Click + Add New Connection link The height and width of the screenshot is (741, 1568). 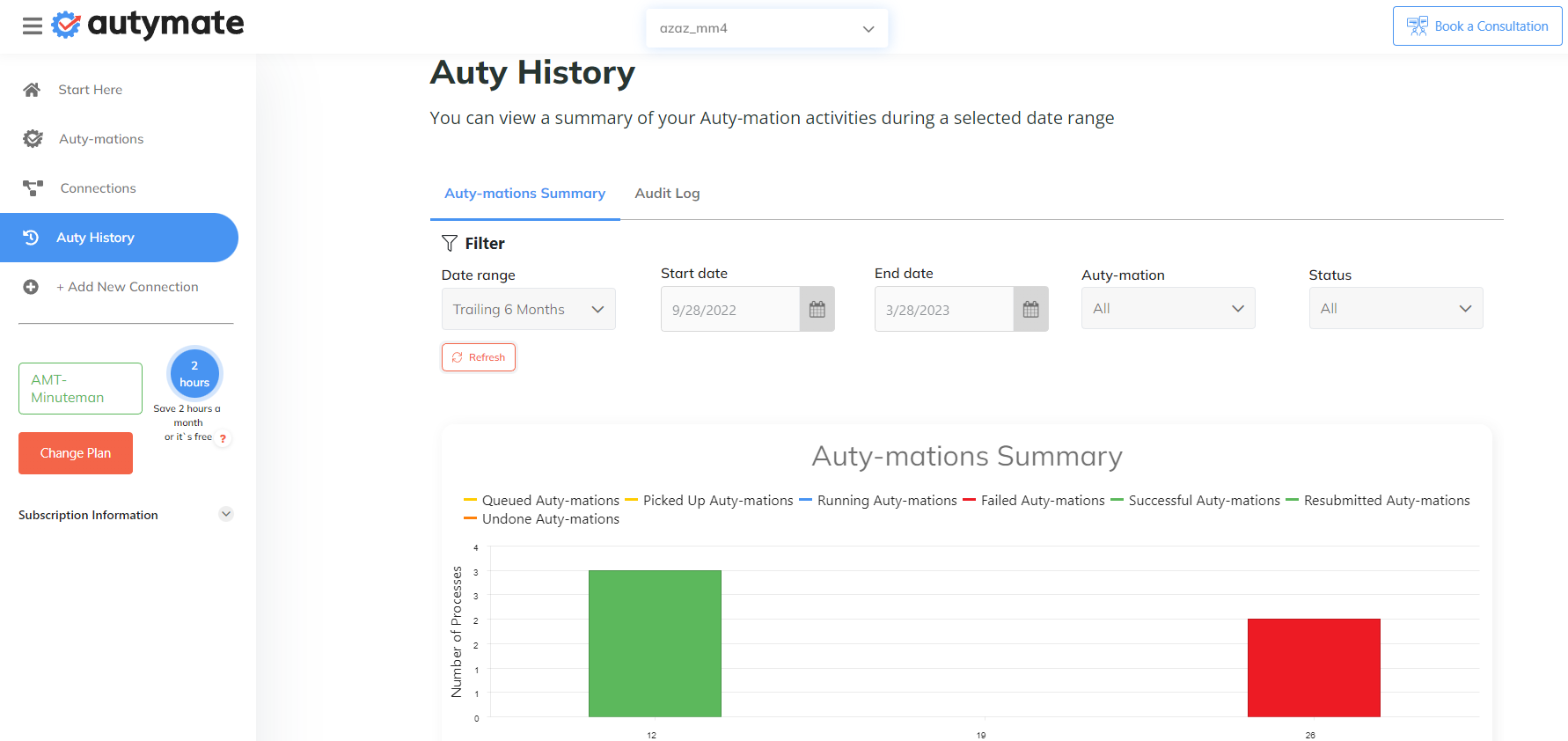(x=128, y=287)
